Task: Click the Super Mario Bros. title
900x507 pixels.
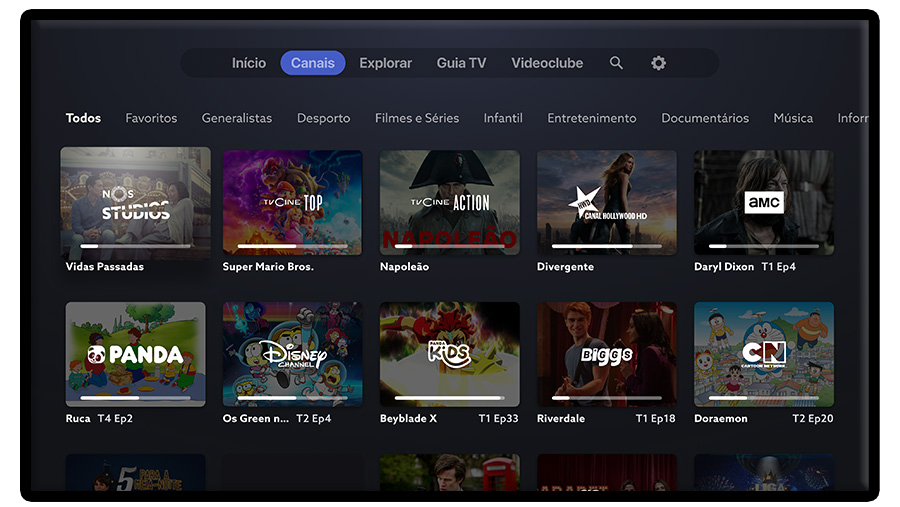Action: click(268, 266)
